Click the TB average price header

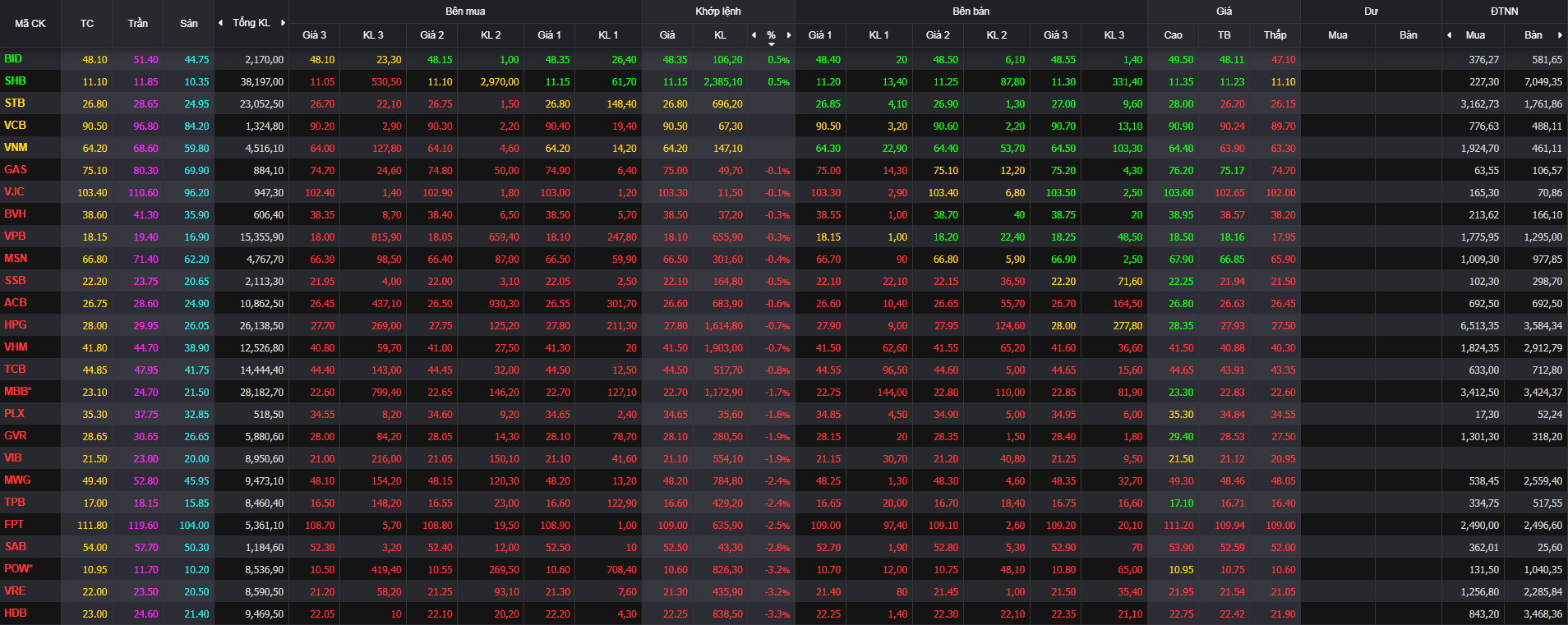tap(1224, 35)
